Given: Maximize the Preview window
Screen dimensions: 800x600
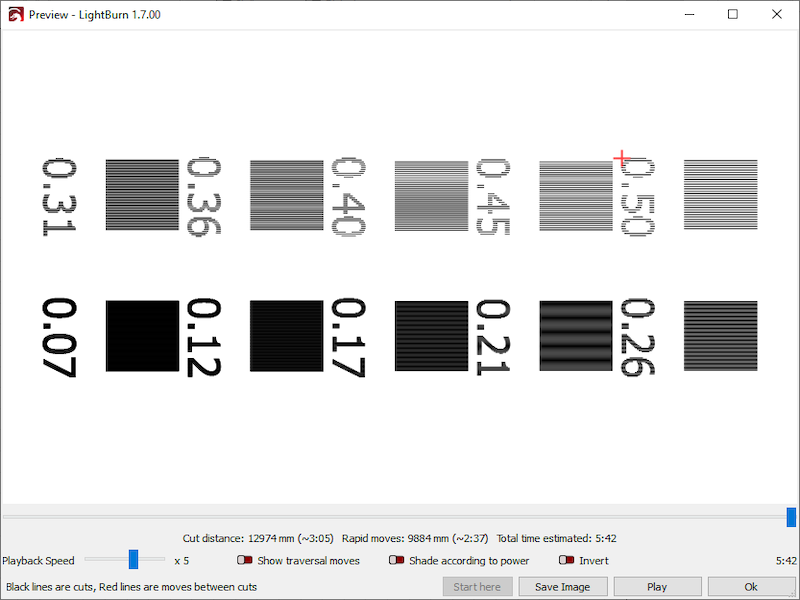Looking at the screenshot, I should coord(733,15).
